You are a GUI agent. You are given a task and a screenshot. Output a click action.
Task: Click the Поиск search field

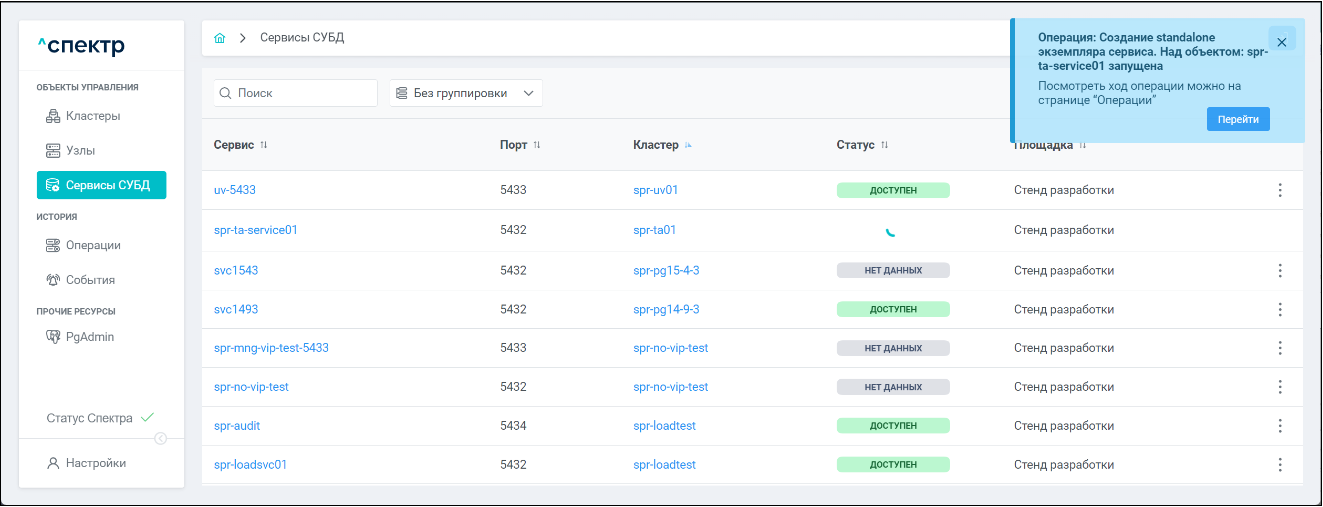pos(296,93)
